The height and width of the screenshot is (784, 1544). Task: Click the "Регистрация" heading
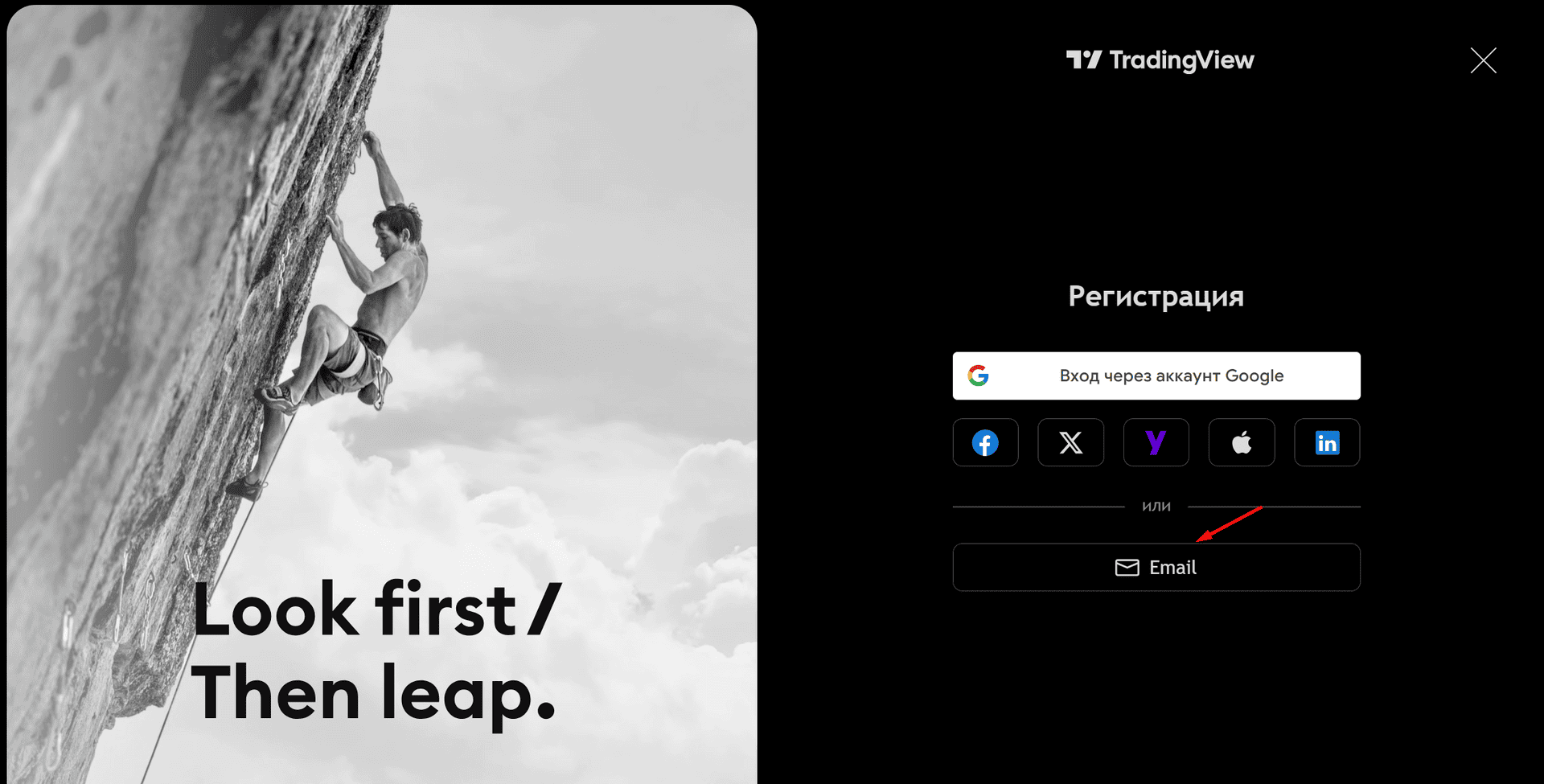click(x=1156, y=297)
